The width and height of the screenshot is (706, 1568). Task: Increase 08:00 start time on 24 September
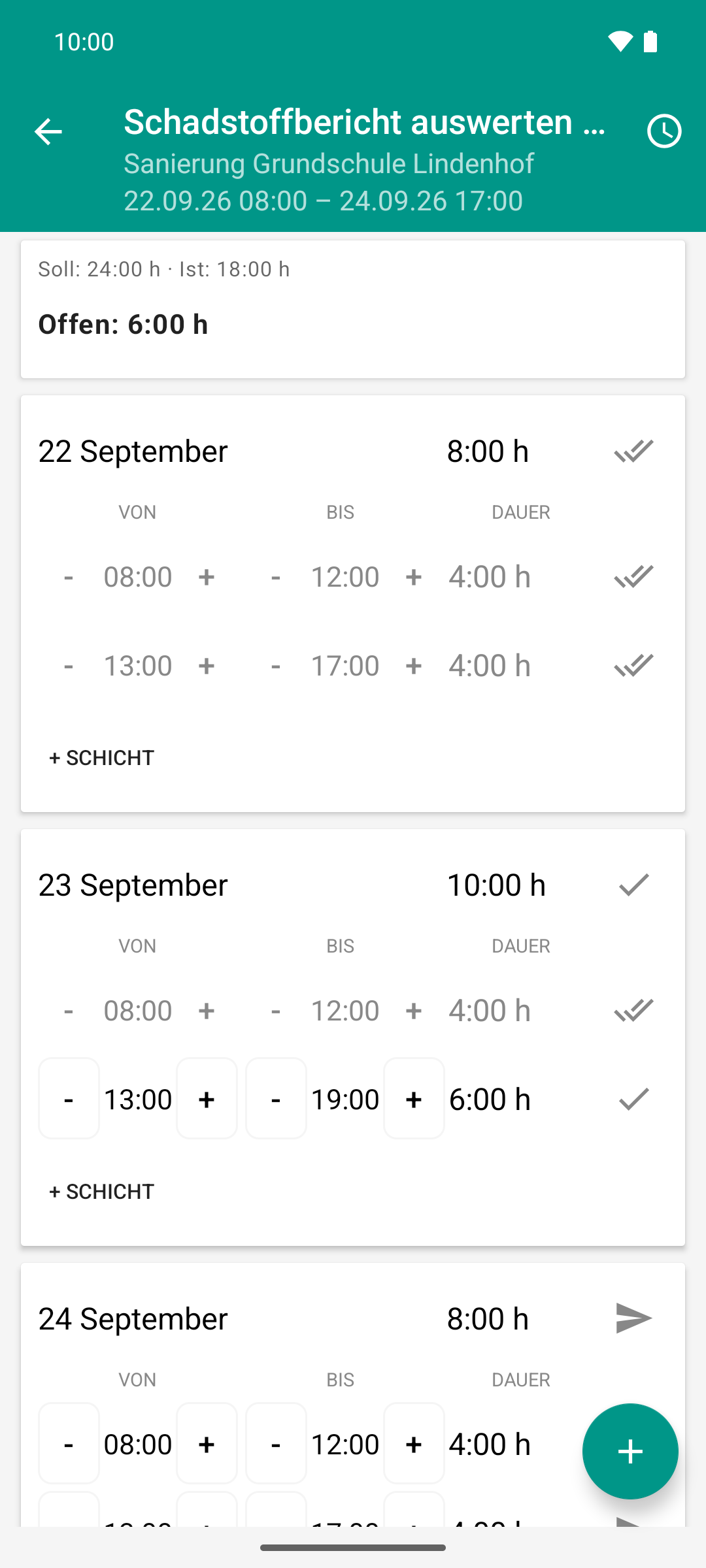tap(207, 1444)
